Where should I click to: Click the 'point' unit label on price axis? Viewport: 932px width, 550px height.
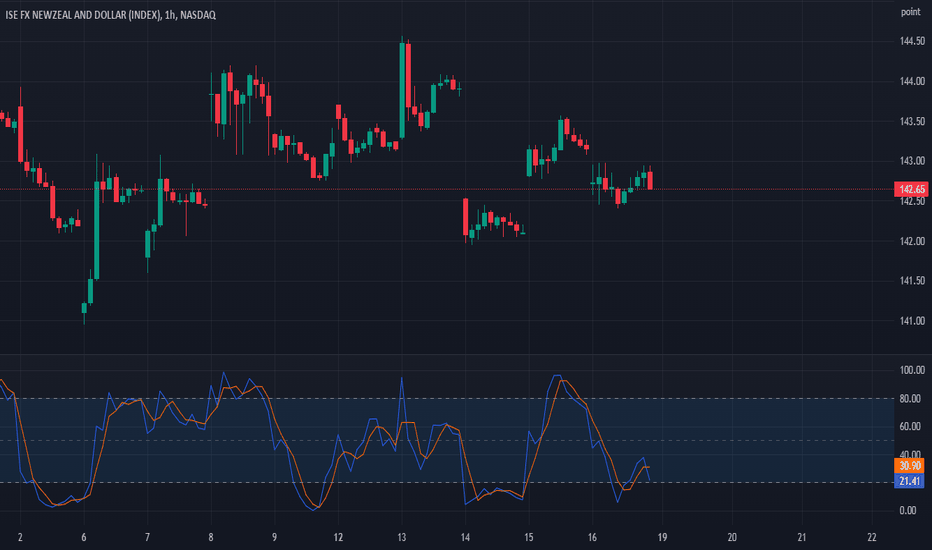(x=911, y=12)
